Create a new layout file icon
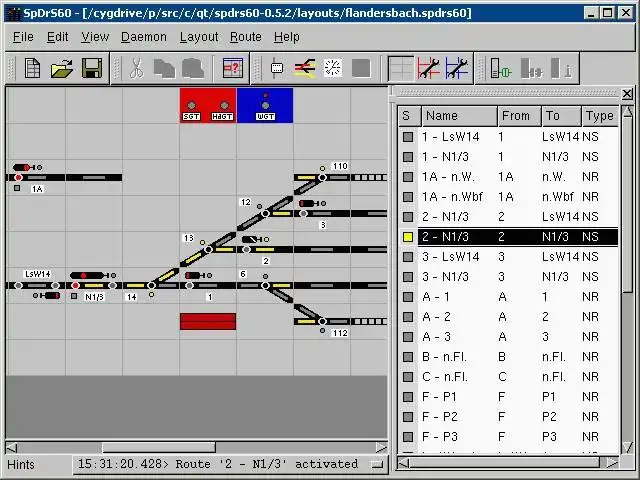 32,68
